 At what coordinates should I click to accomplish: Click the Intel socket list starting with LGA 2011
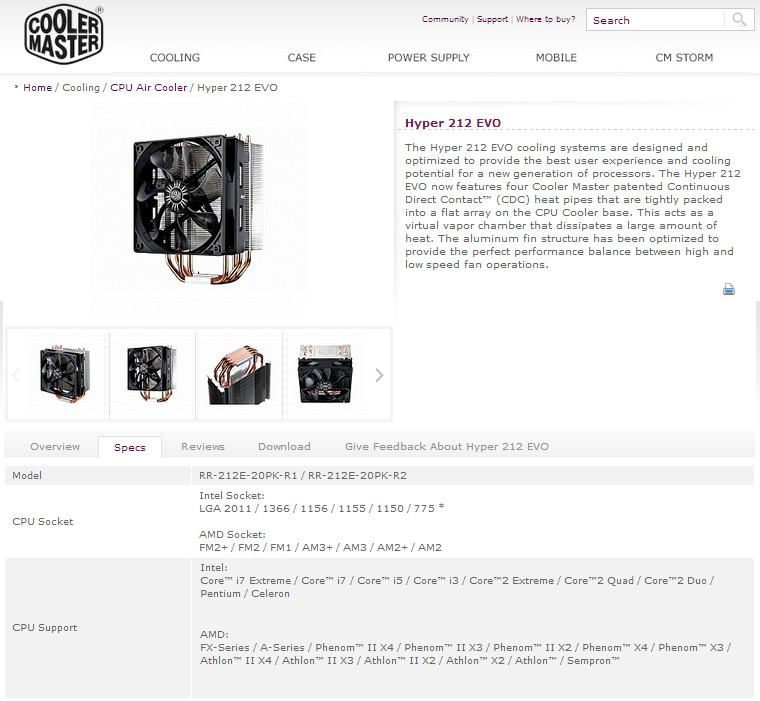pos(322,509)
